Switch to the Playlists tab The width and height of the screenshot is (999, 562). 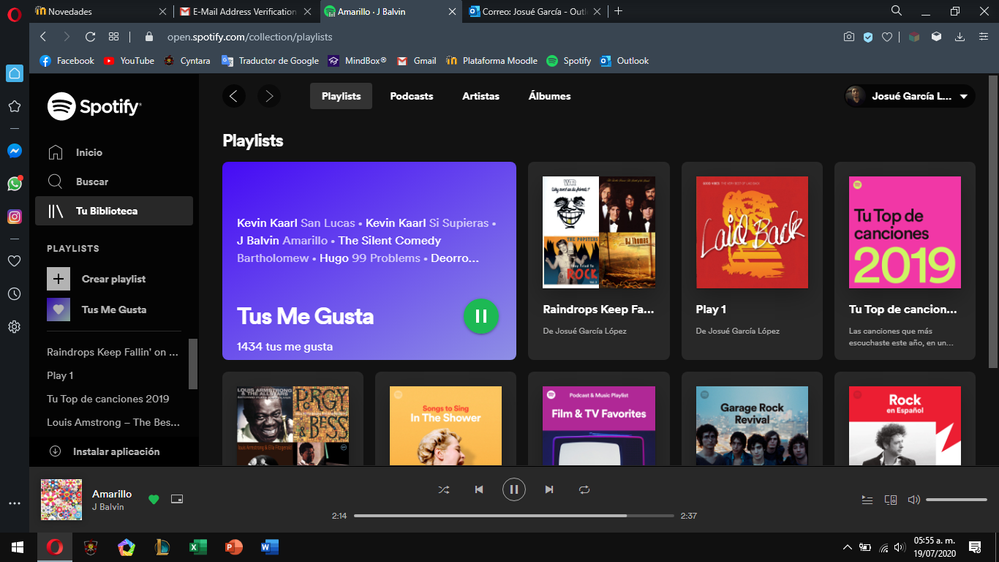(341, 96)
